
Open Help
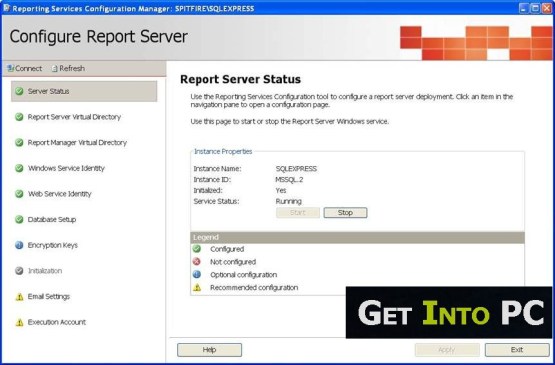tap(209, 350)
